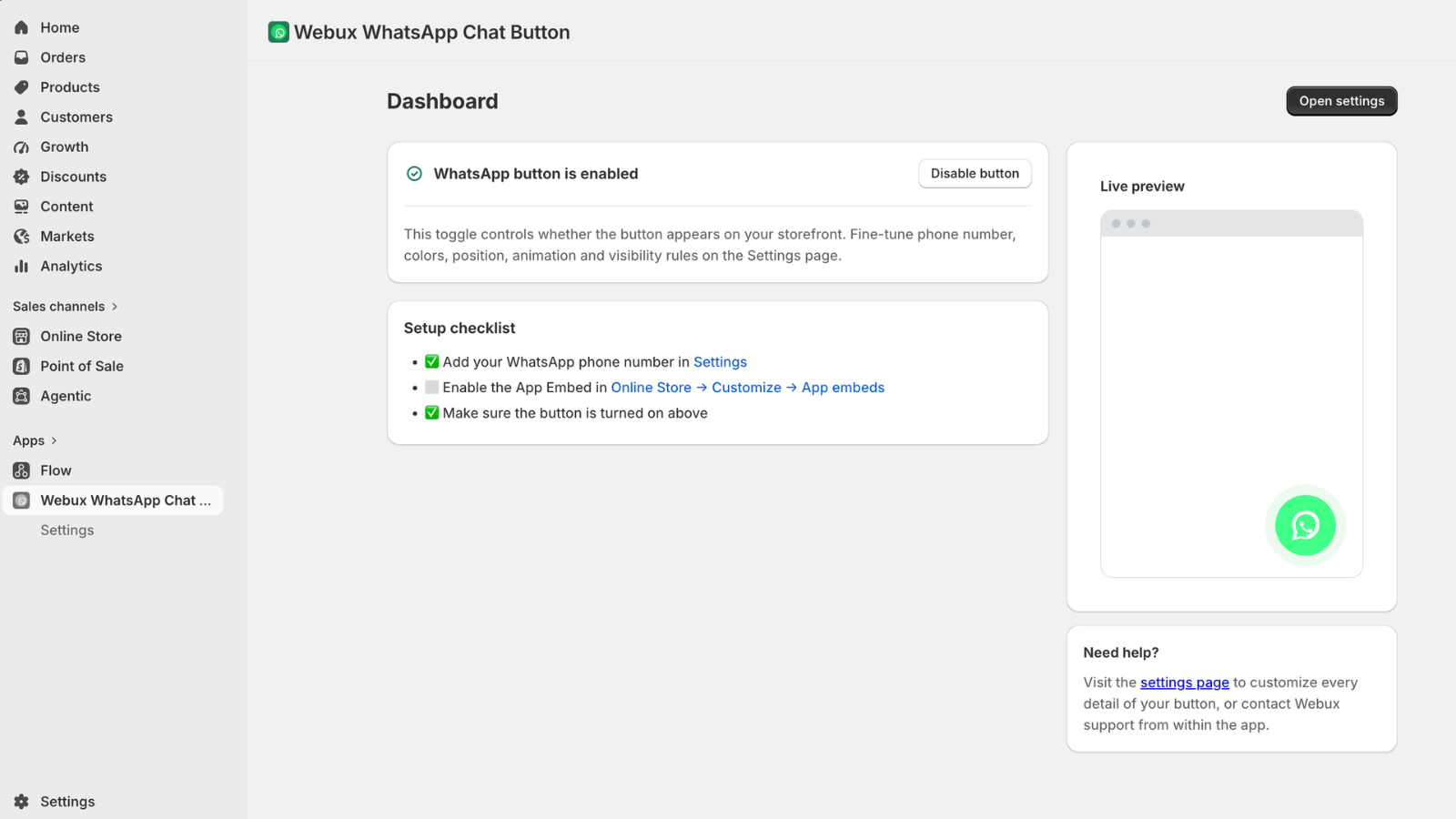Click the Content image icon
Viewport: 1456px width, 819px height.
22,207
